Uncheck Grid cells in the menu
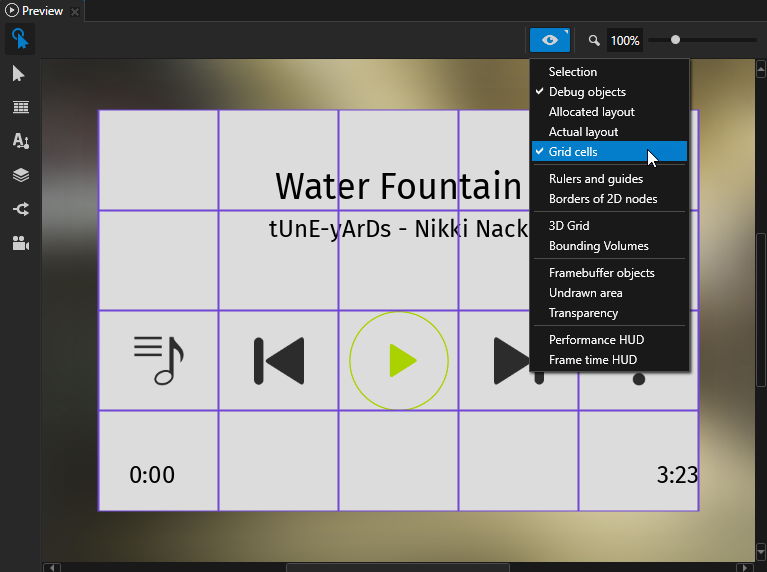The height and width of the screenshot is (572, 767). 573,152
